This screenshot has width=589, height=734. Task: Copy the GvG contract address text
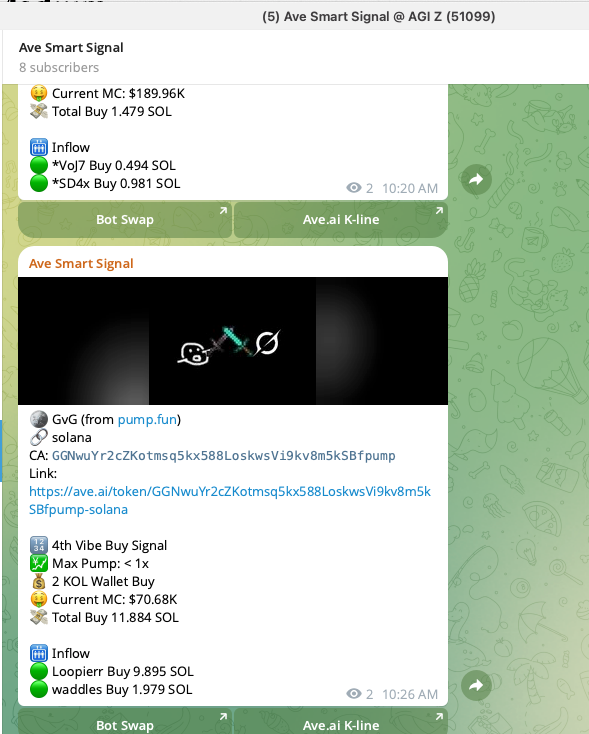224,455
